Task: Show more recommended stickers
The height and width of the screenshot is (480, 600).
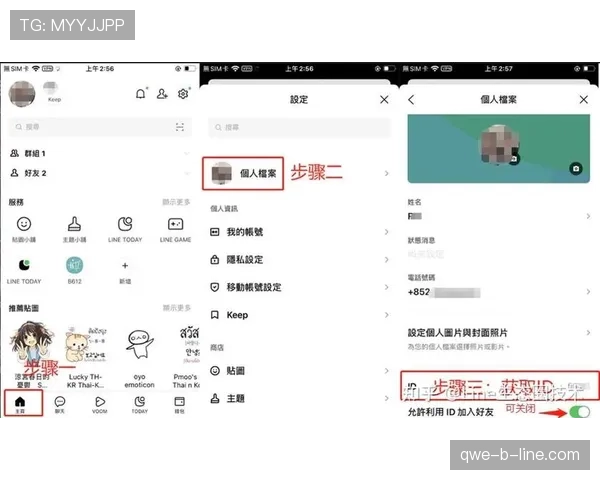Action: [x=176, y=308]
